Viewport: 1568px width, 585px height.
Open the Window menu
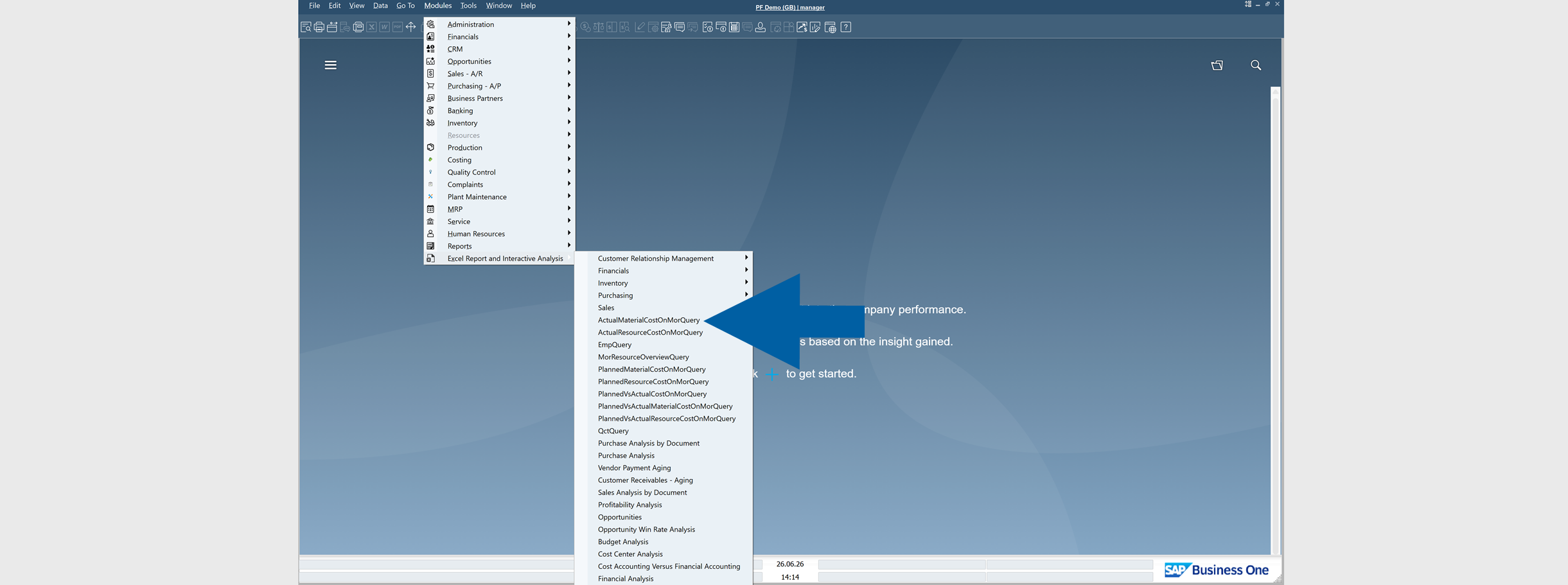[x=499, y=6]
